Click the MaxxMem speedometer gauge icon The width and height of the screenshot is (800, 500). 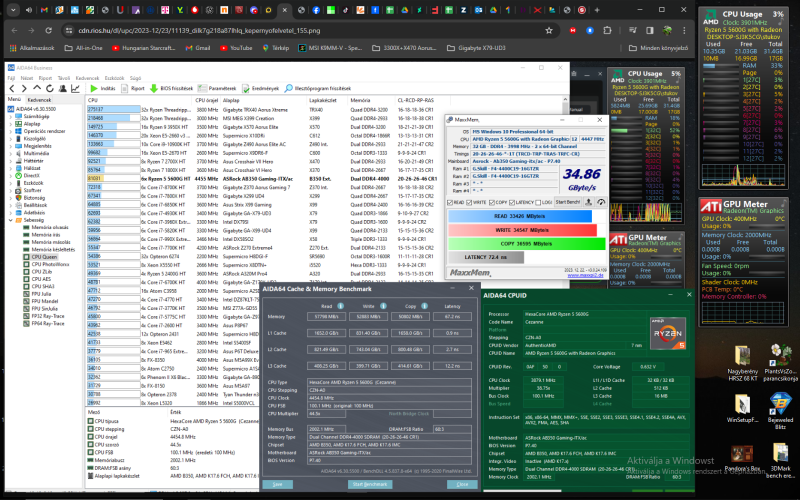[x=601, y=202]
